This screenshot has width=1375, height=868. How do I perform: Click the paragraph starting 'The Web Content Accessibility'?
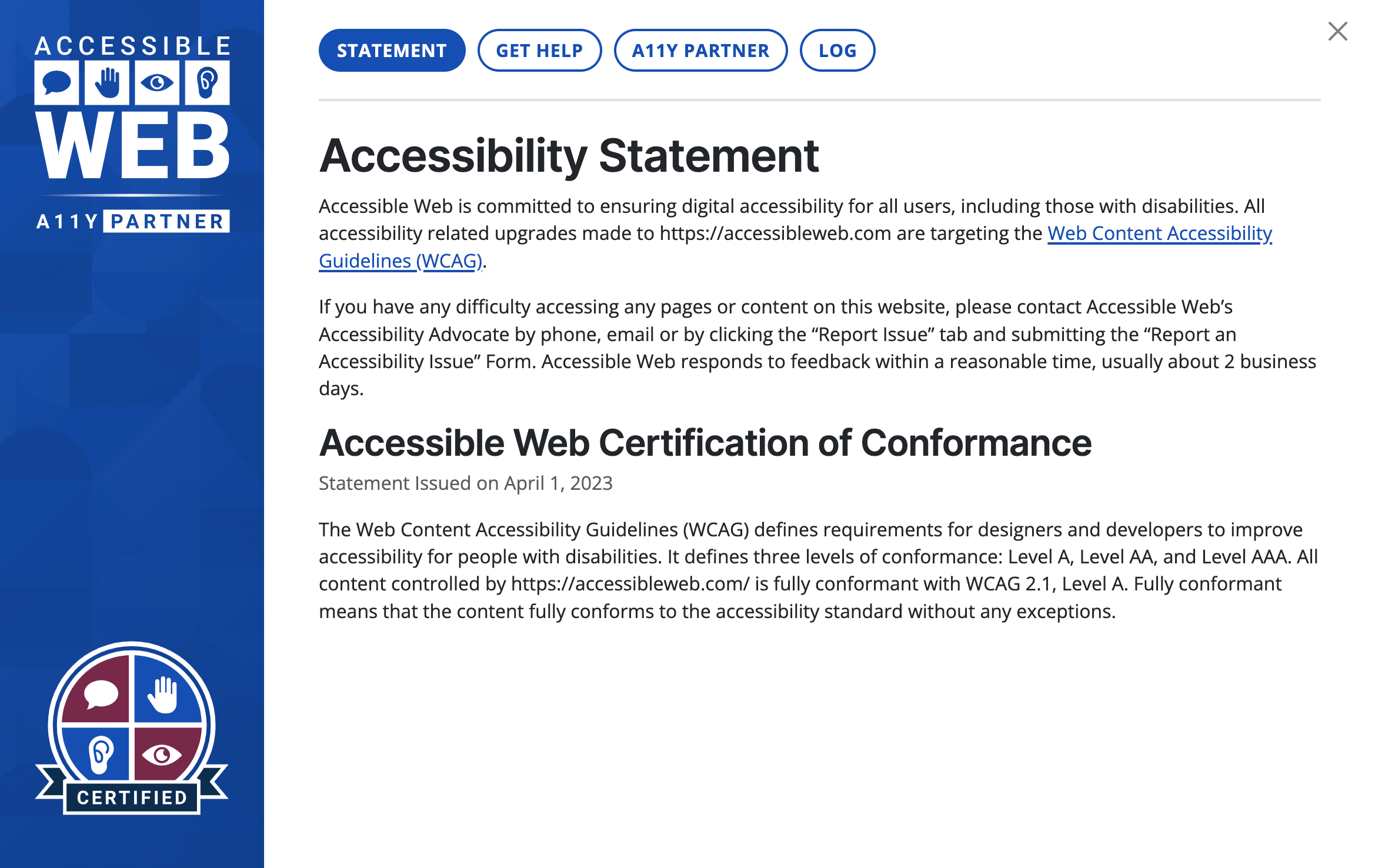[819, 570]
